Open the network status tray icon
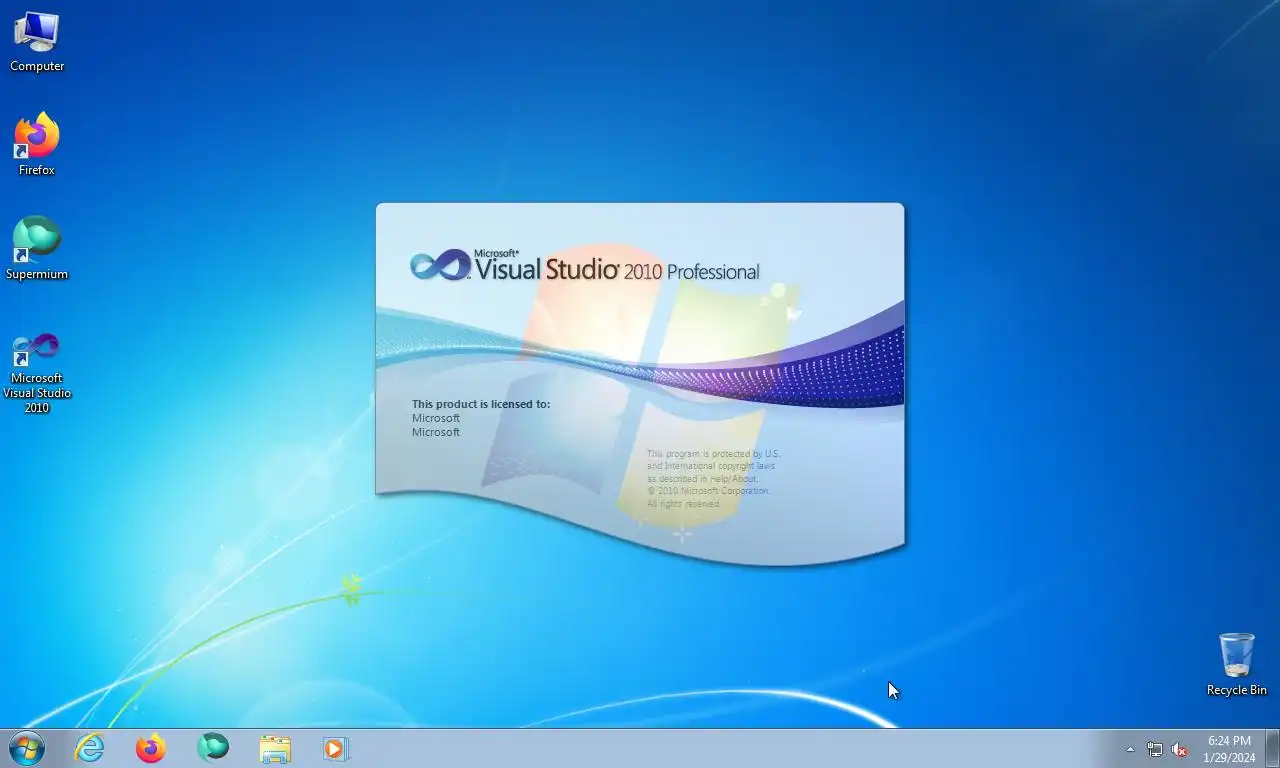Viewport: 1280px width, 768px height. click(x=1155, y=749)
